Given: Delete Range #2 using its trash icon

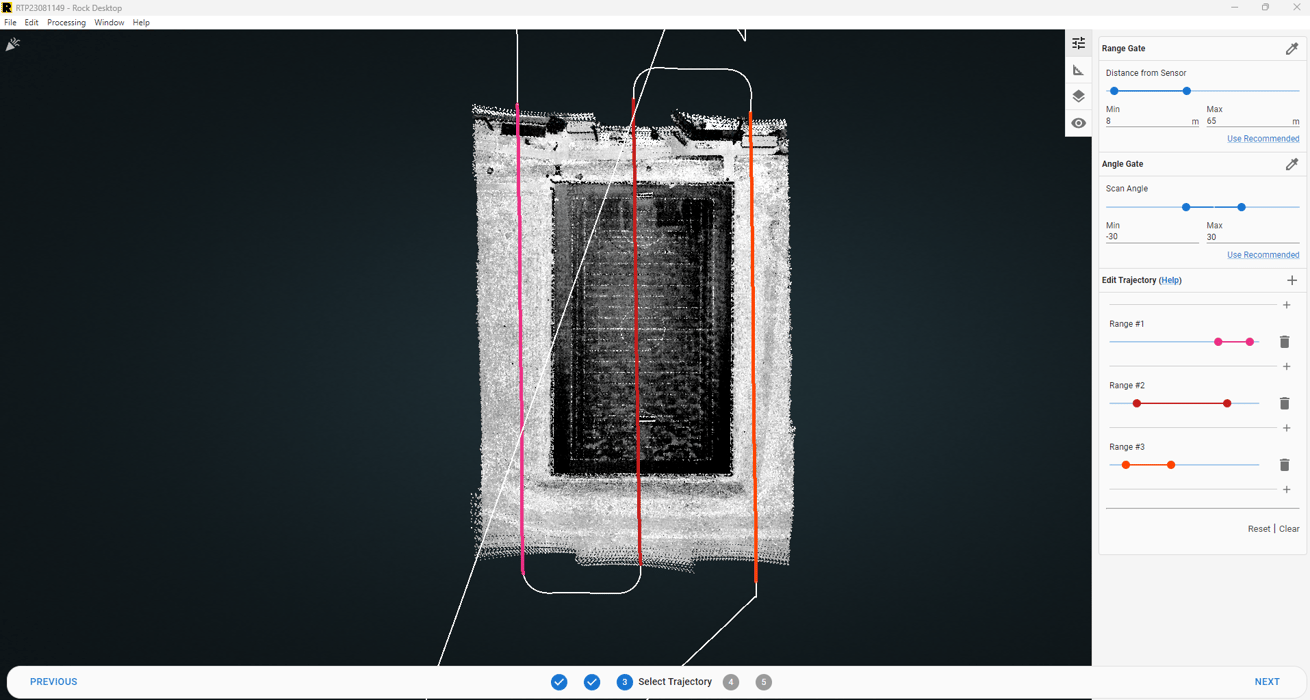Looking at the screenshot, I should click(1285, 403).
